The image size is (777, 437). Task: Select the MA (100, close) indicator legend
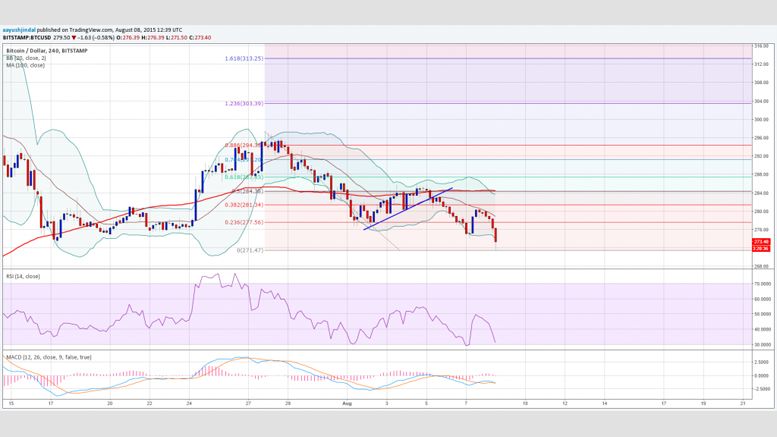click(x=25, y=65)
